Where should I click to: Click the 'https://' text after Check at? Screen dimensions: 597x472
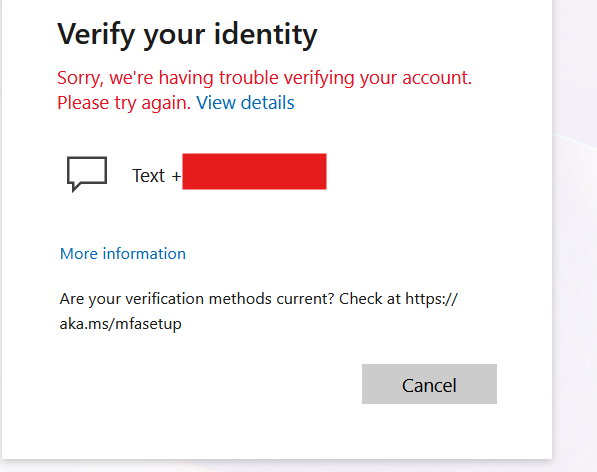tap(431, 299)
